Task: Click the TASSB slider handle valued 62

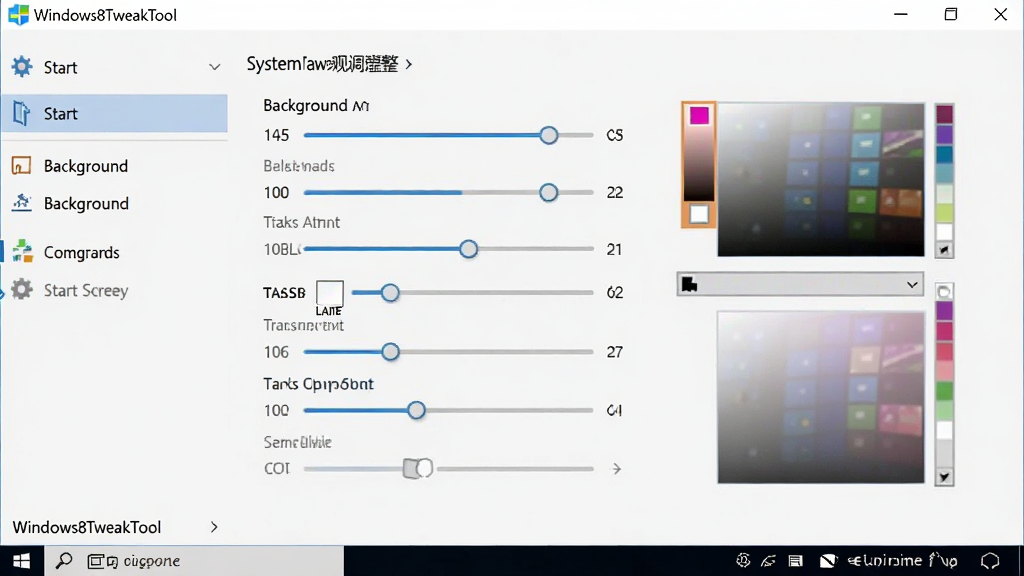Action: coord(390,293)
